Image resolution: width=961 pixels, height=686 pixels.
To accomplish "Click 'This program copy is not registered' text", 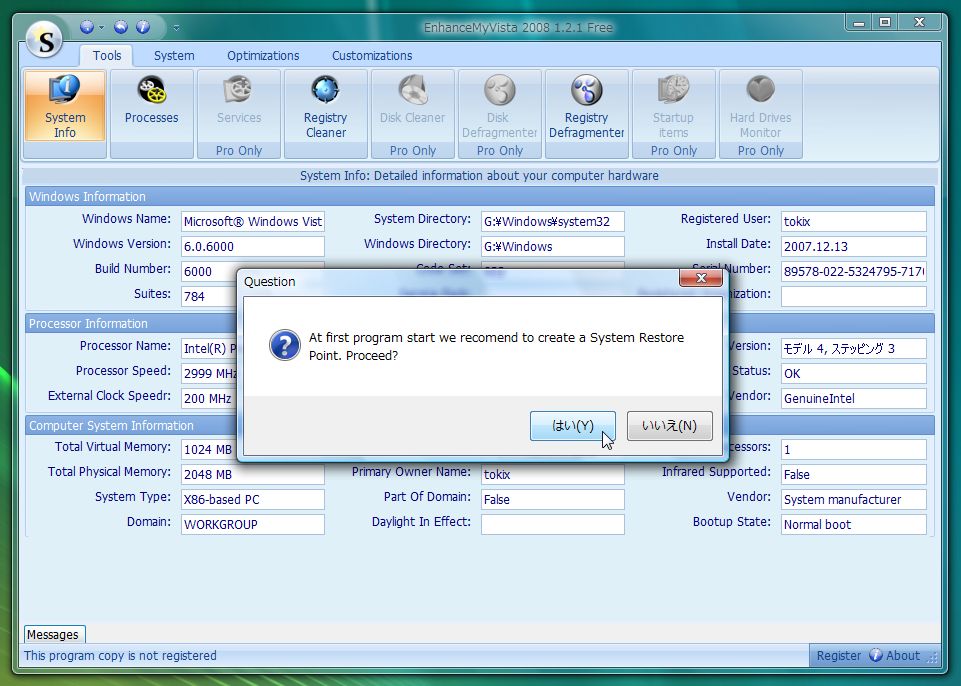I will [120, 655].
